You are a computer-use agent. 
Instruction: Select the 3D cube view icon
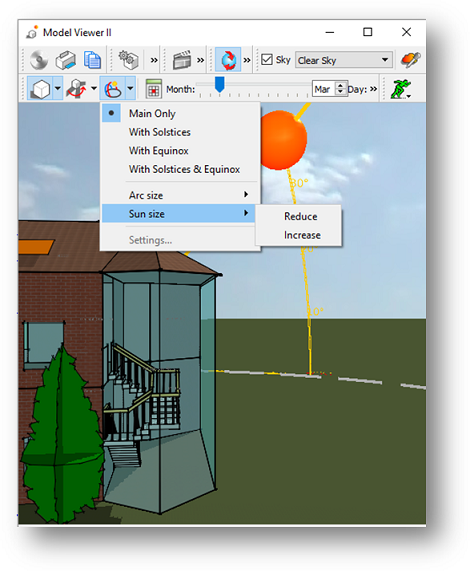pyautogui.click(x=40, y=88)
